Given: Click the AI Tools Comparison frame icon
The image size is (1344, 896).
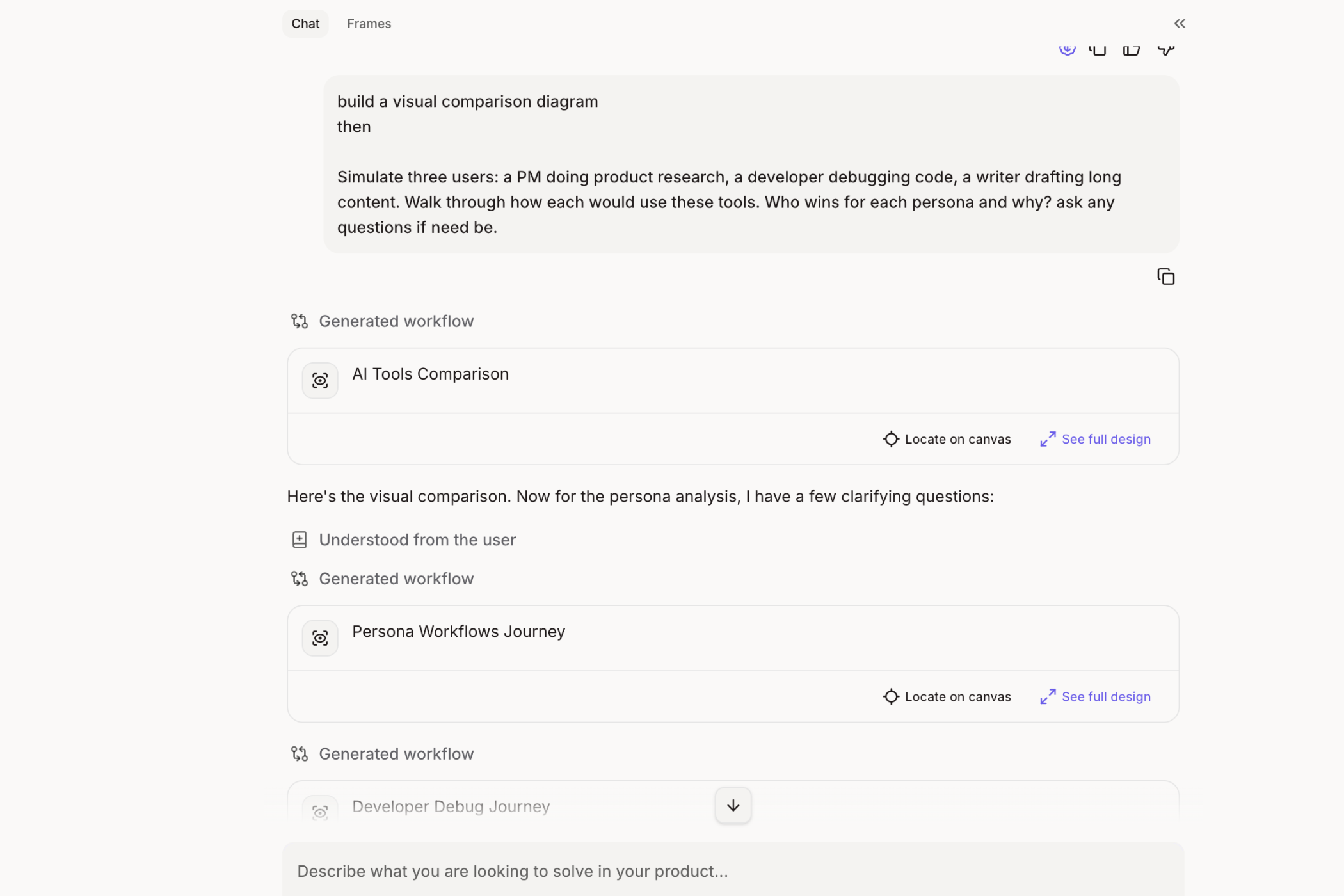Looking at the screenshot, I should [320, 381].
